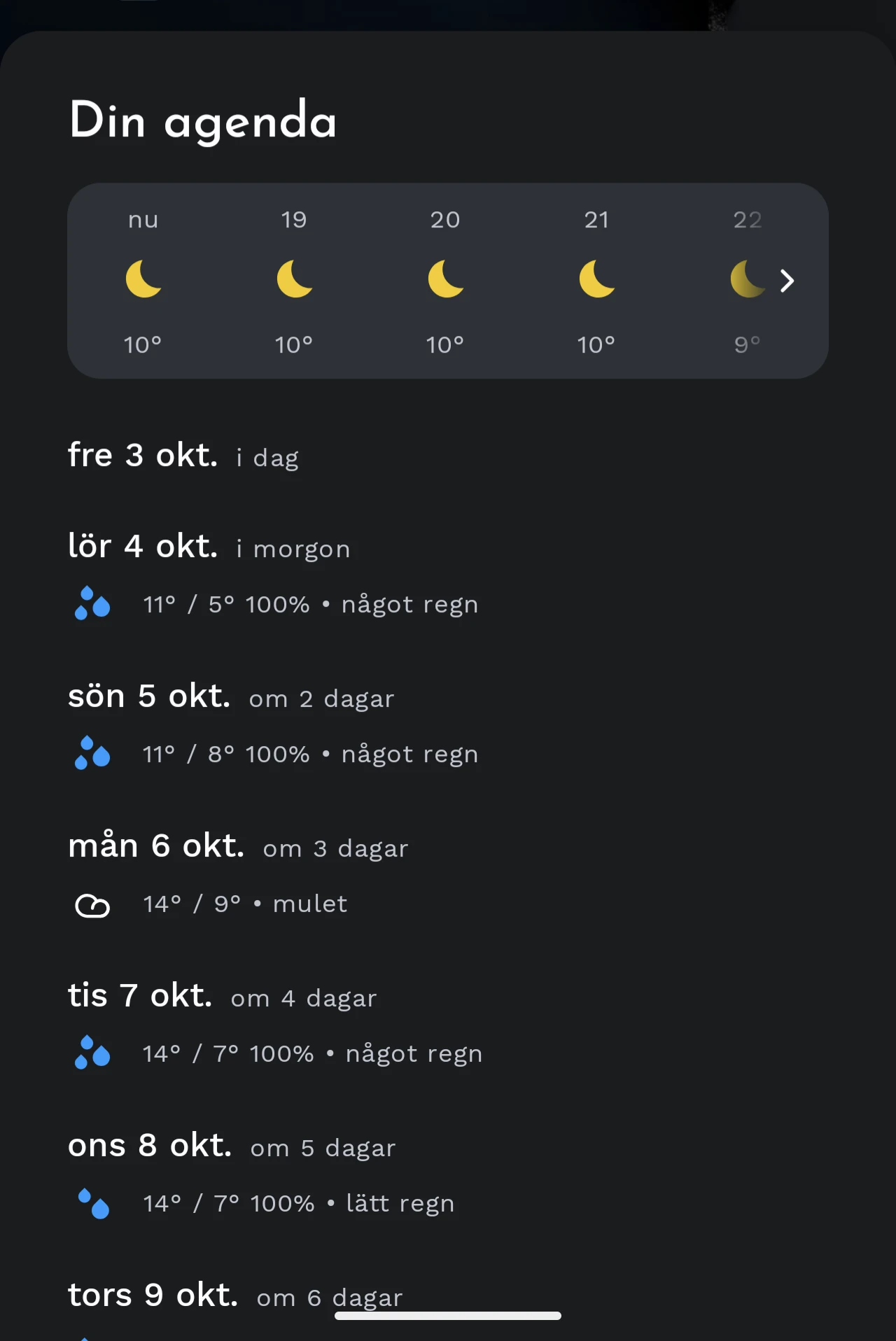Tap the light rain icon for ons 8 okt.
The image size is (896, 1341).
coord(94,1204)
